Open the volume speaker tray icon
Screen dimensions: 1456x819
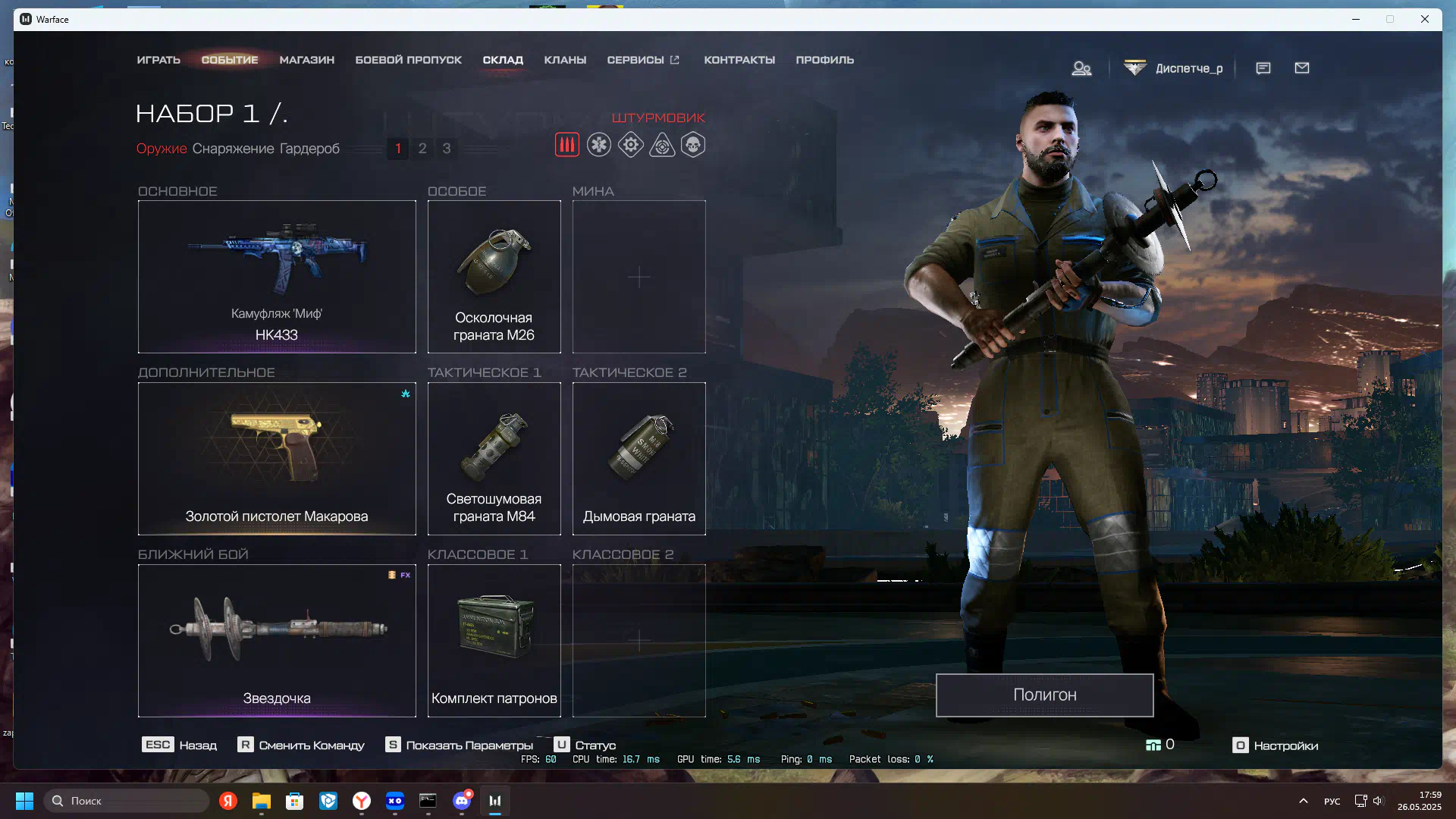(1378, 801)
